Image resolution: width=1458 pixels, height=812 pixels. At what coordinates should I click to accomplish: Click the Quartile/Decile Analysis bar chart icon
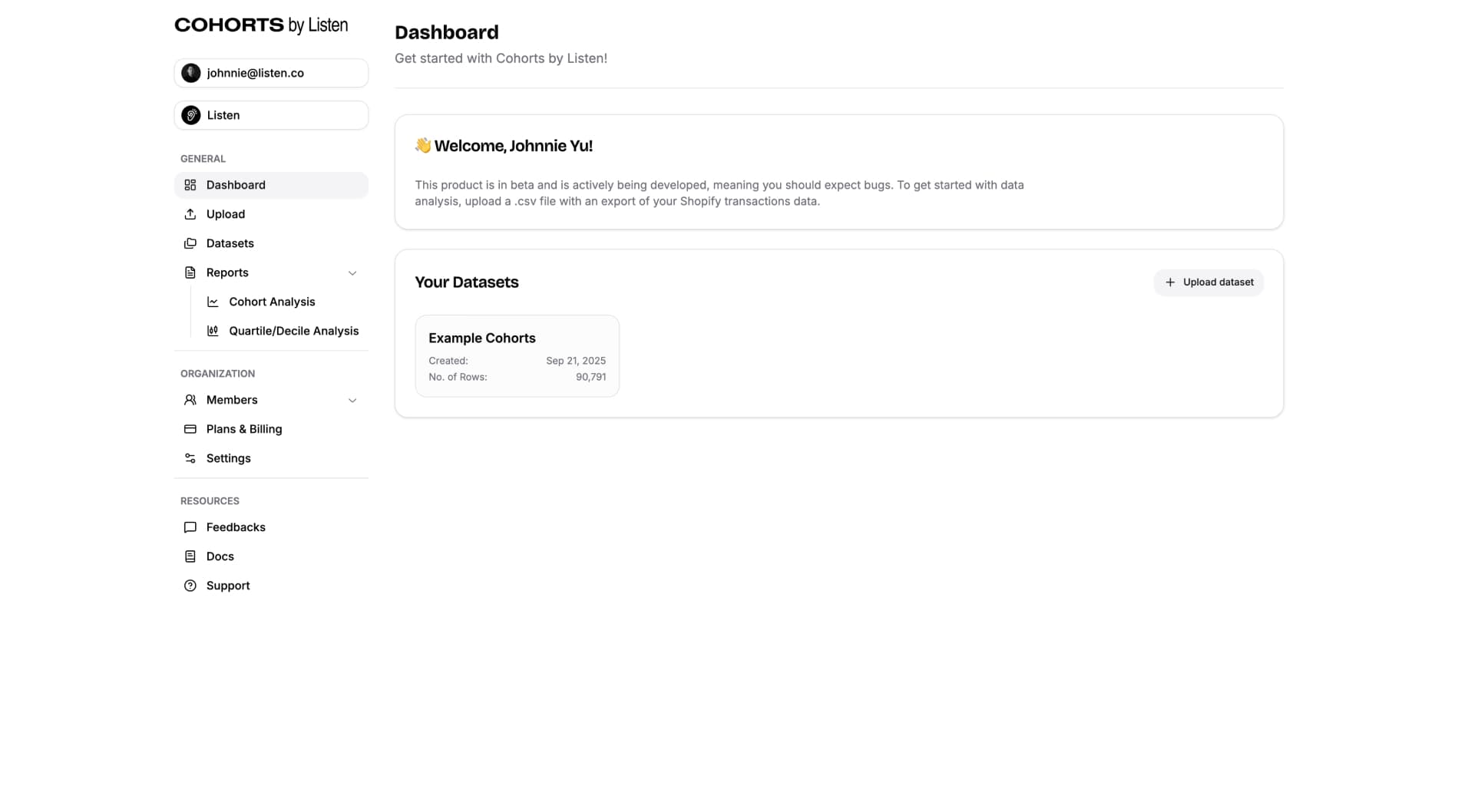tap(213, 331)
